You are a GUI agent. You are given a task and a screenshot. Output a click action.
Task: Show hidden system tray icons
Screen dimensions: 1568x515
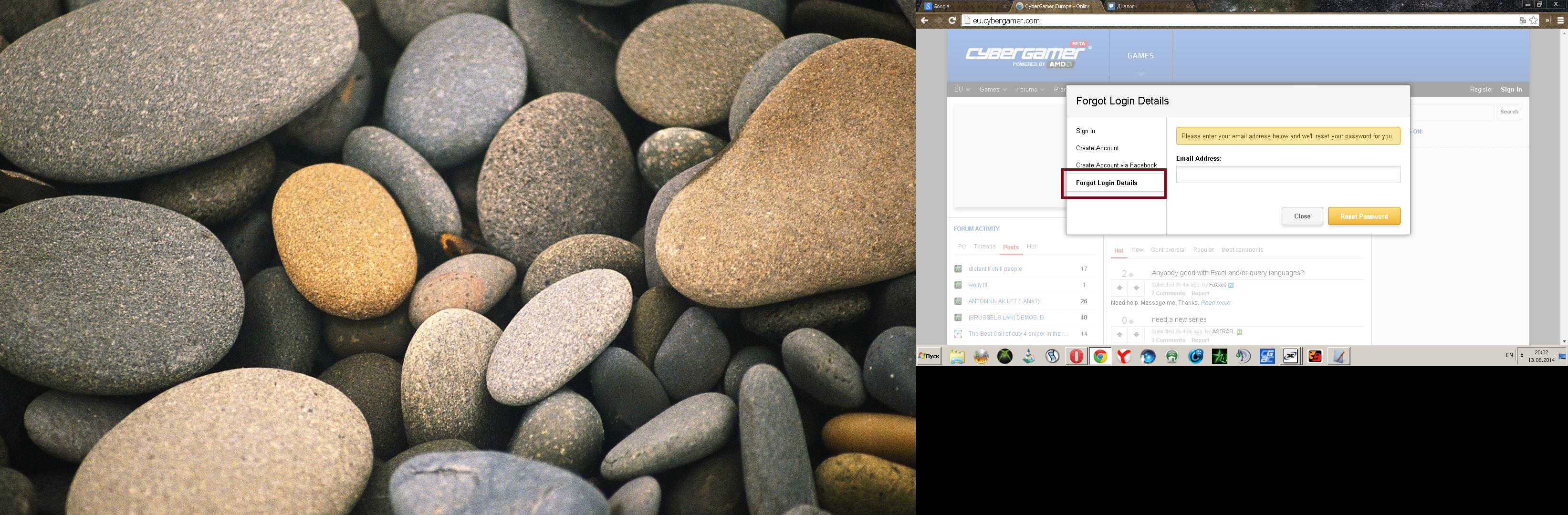(x=1522, y=356)
